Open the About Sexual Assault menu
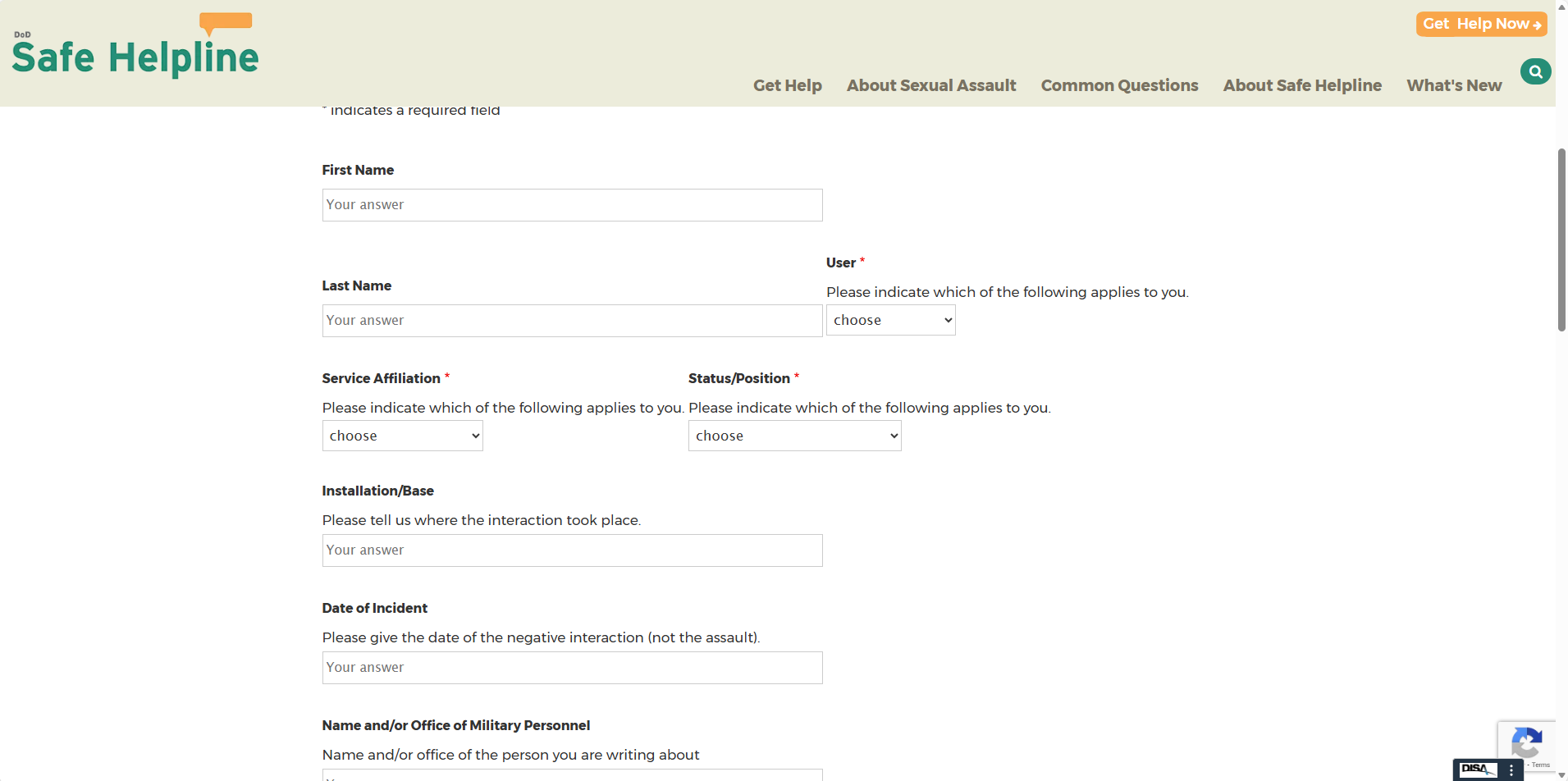Image resolution: width=1568 pixels, height=781 pixels. [x=930, y=85]
